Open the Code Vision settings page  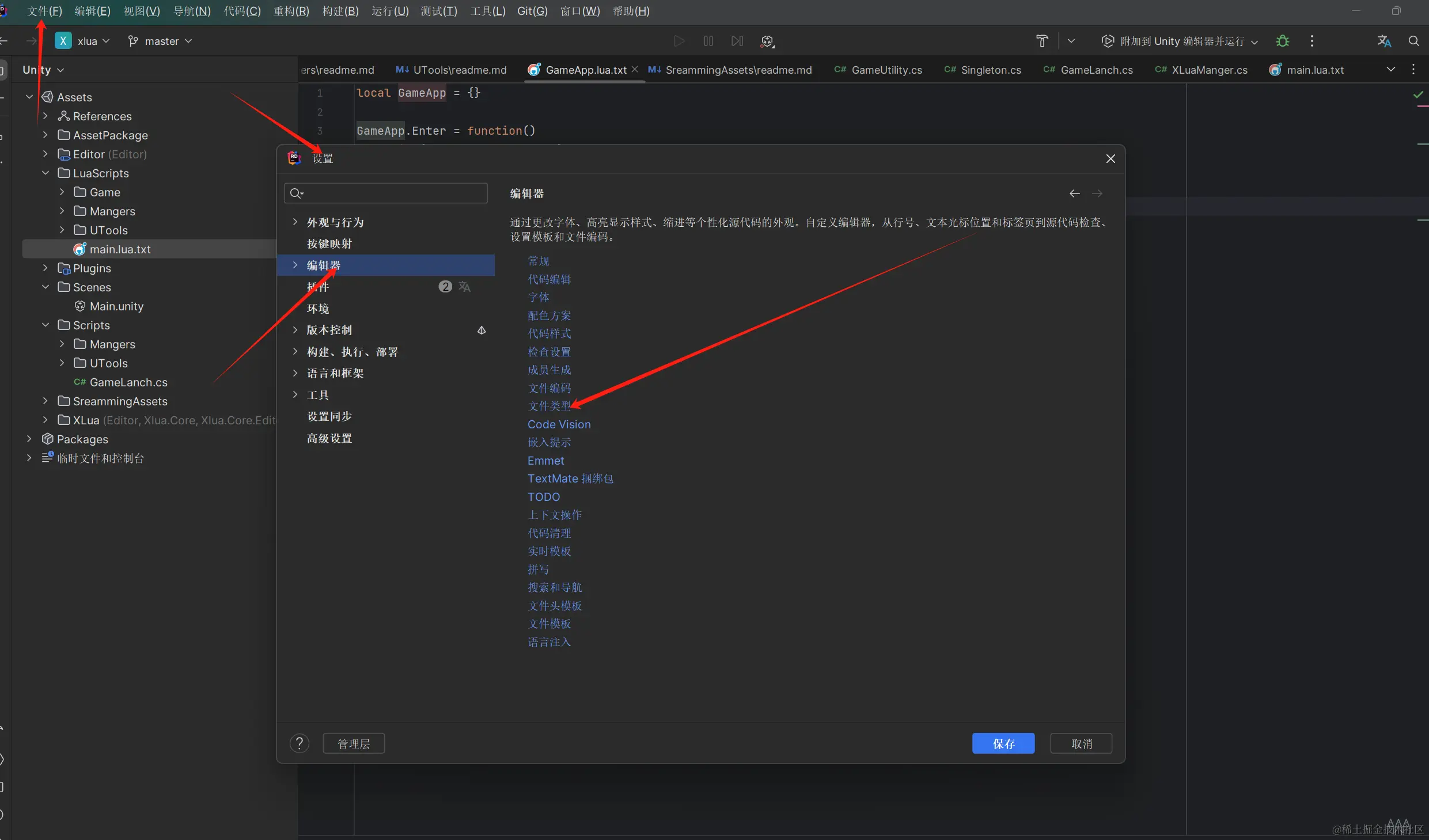(559, 424)
